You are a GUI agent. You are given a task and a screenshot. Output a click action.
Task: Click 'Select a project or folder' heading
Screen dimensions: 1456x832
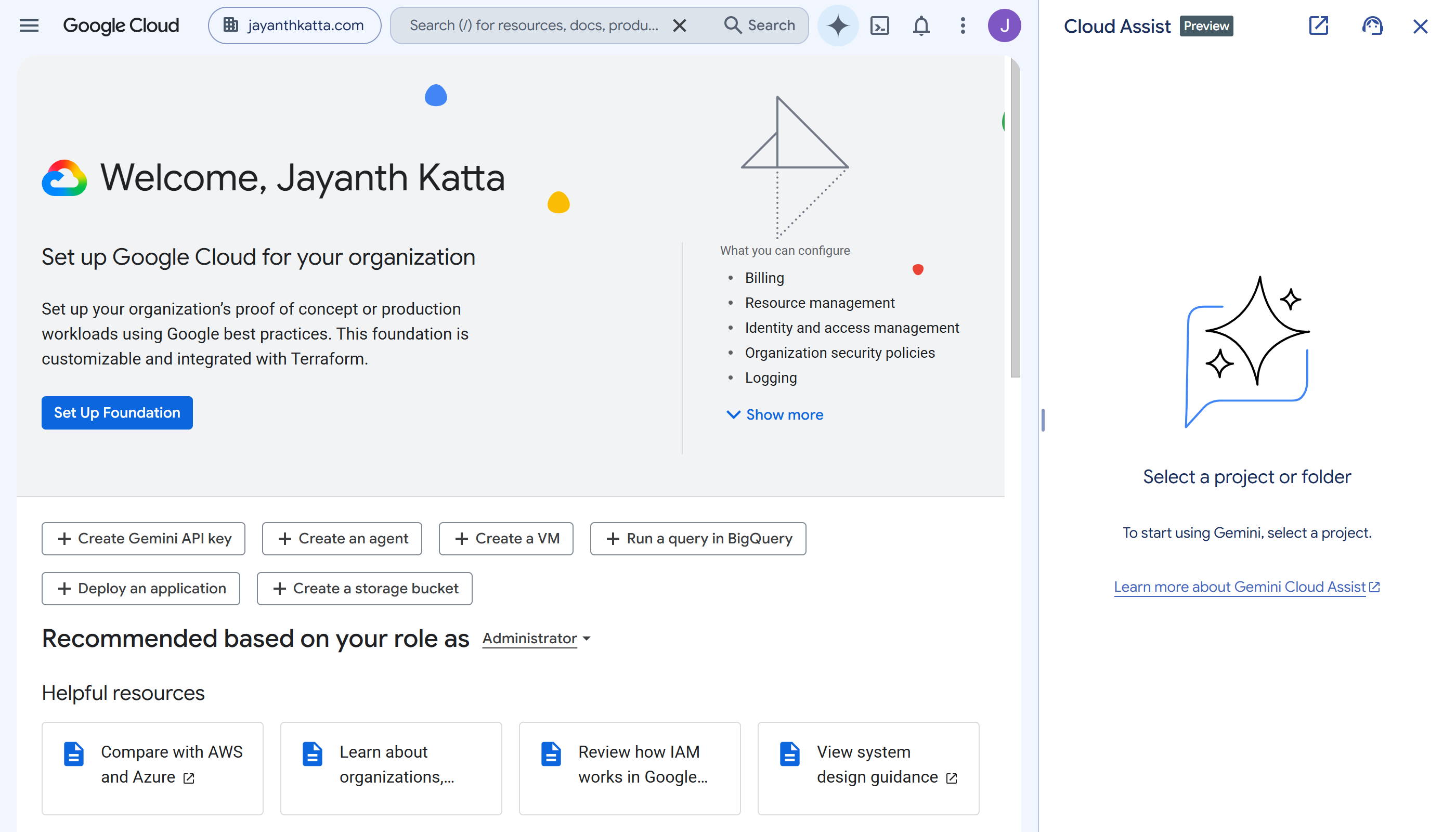coord(1247,476)
